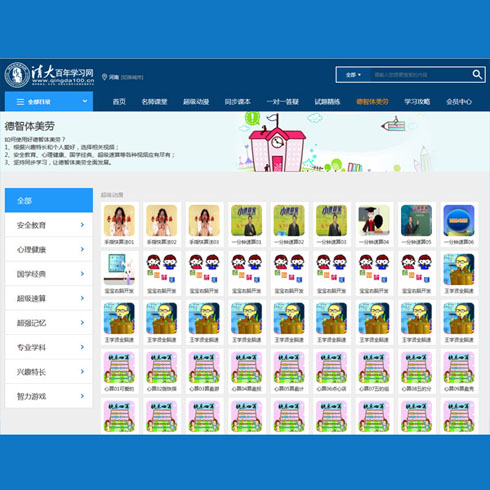This screenshot has width=490, height=490.
Task: Open the first 宝宝右脑开发 rabbit icon
Action: [119, 270]
